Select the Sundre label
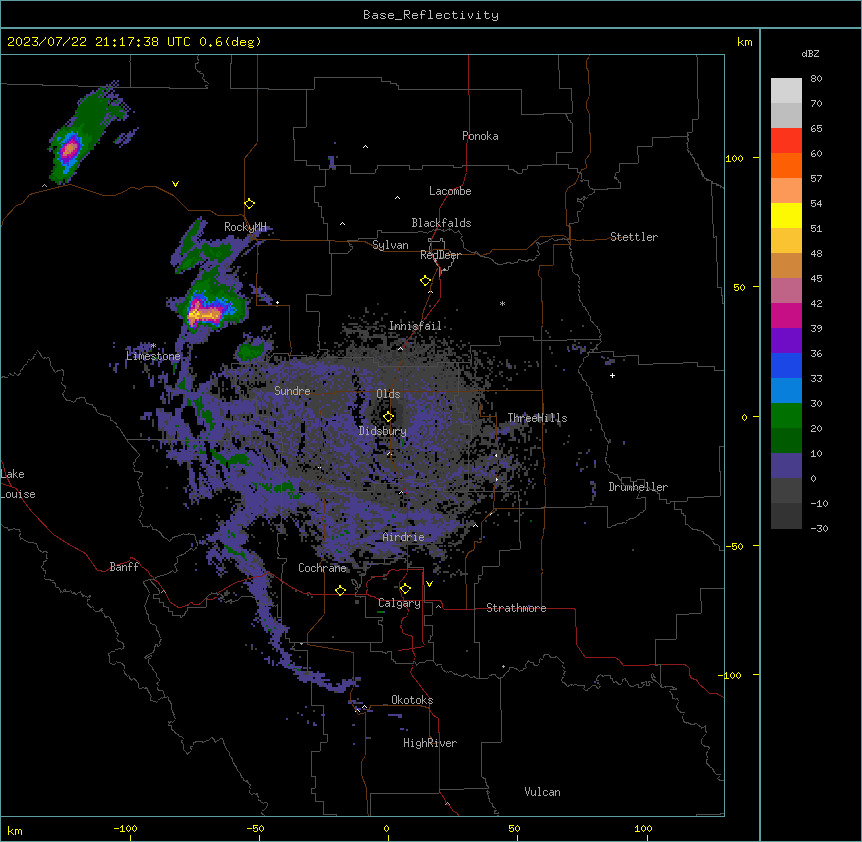The height and width of the screenshot is (842, 862). [292, 391]
